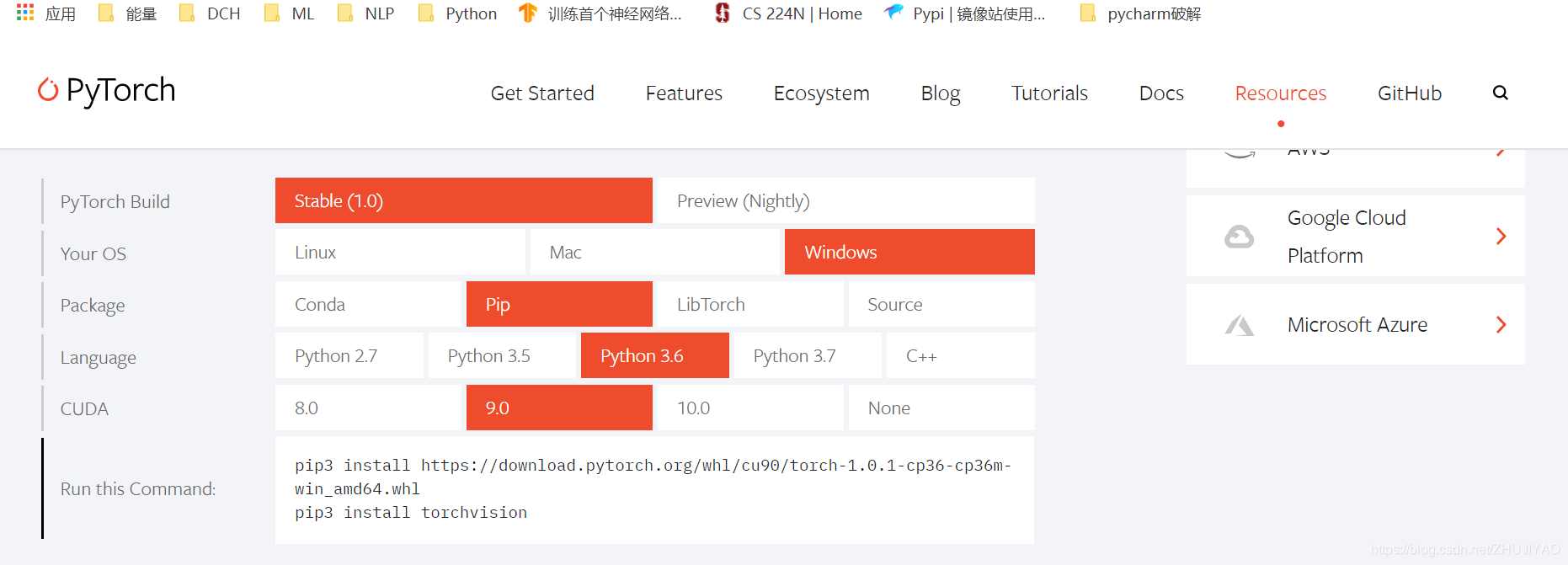Click the Google Cloud Platform cloud icon
Viewport: 1568px width, 565px height.
[x=1239, y=237]
